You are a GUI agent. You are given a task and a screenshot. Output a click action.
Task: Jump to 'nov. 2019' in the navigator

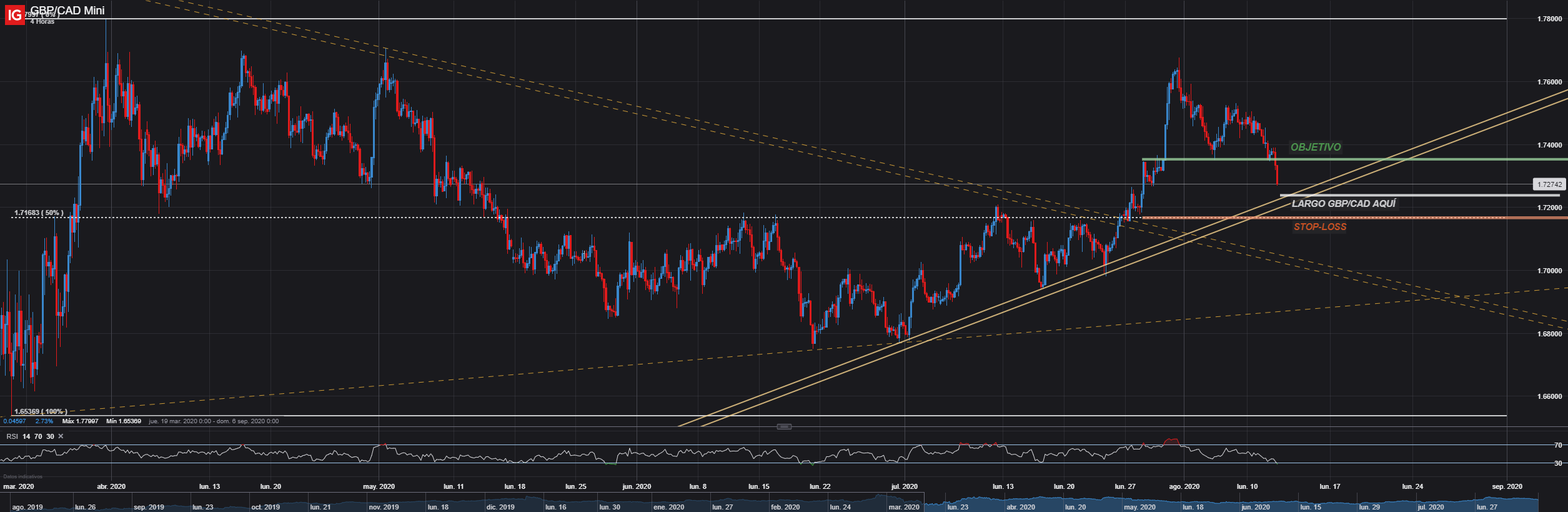[384, 507]
